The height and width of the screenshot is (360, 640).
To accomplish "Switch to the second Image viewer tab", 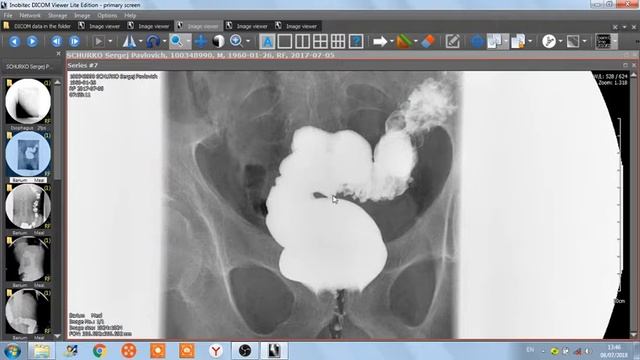I will coord(149,26).
